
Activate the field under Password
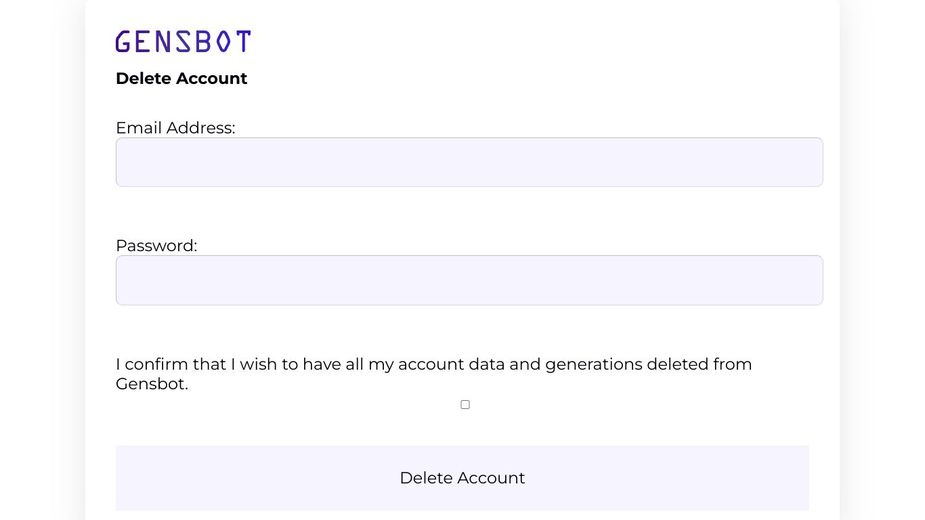[x=469, y=280]
